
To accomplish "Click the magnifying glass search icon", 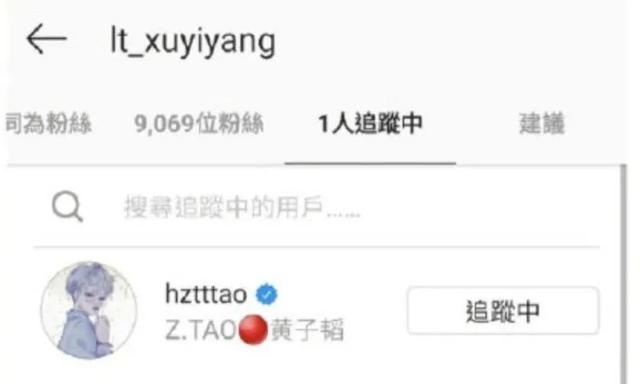I will [x=67, y=206].
